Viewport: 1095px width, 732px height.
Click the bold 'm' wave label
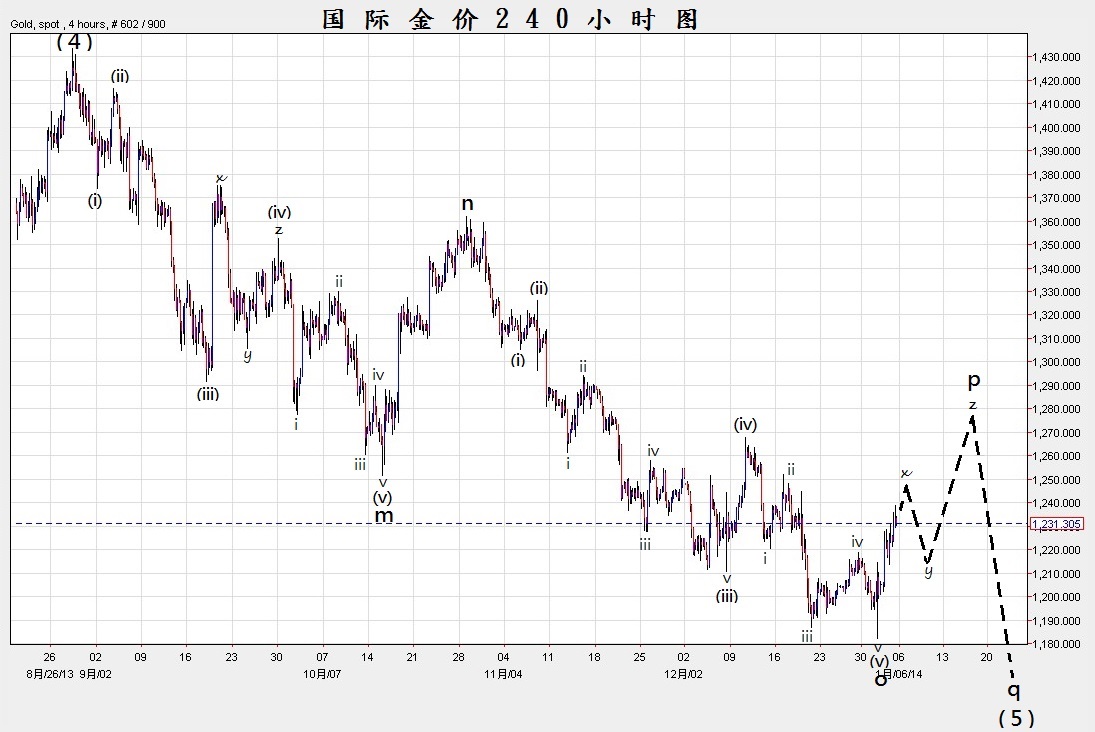(x=384, y=516)
